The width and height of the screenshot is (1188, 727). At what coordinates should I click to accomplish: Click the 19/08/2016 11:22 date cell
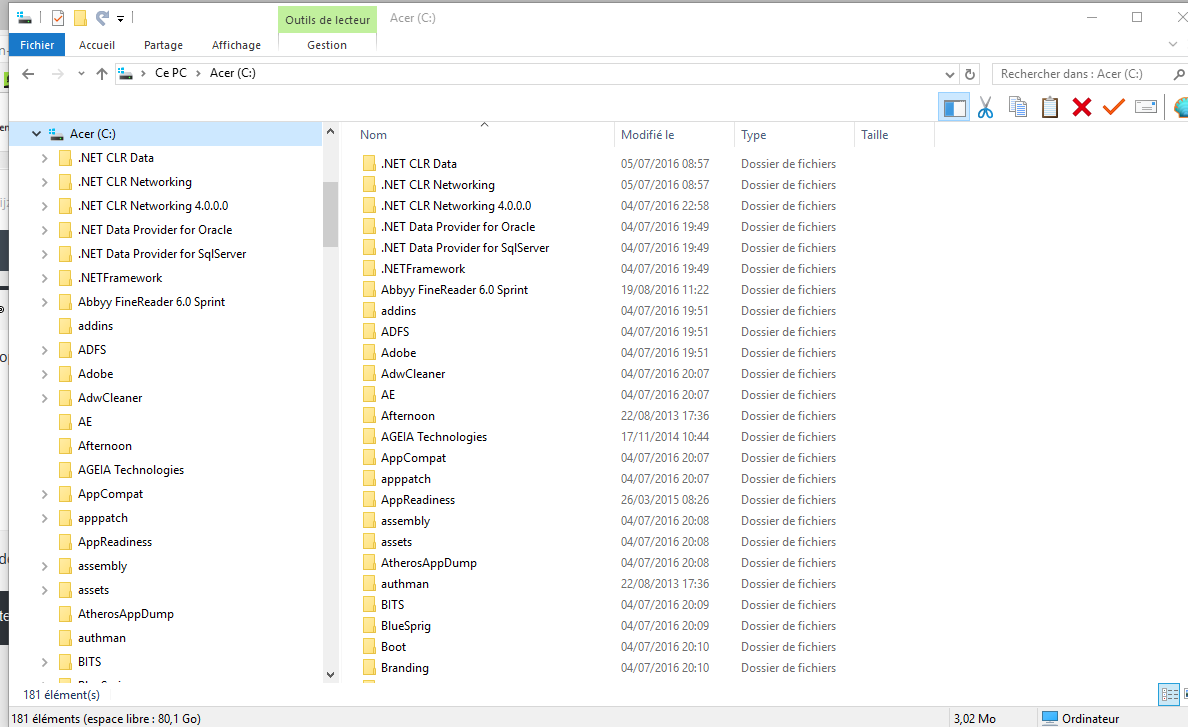pyautogui.click(x=664, y=290)
